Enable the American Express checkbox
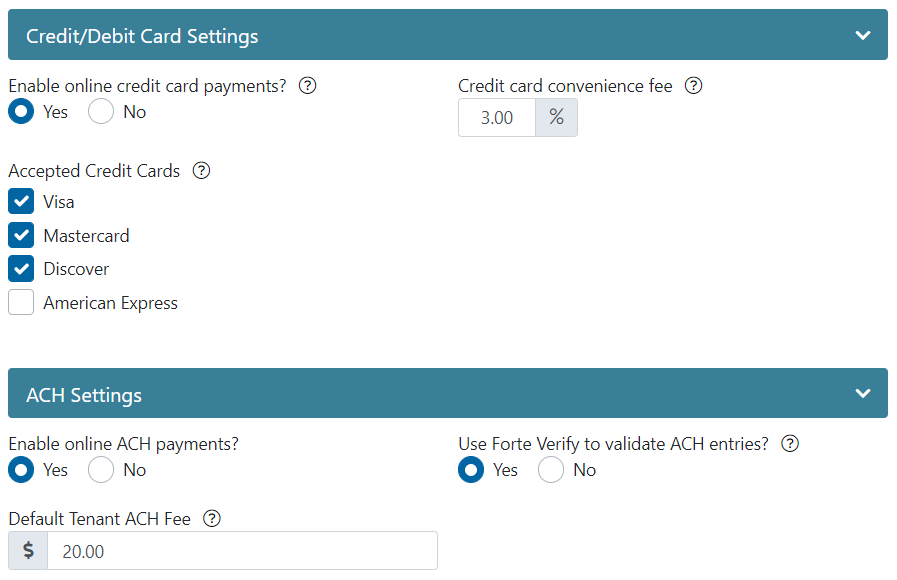This screenshot has width=897, height=580. tap(21, 303)
